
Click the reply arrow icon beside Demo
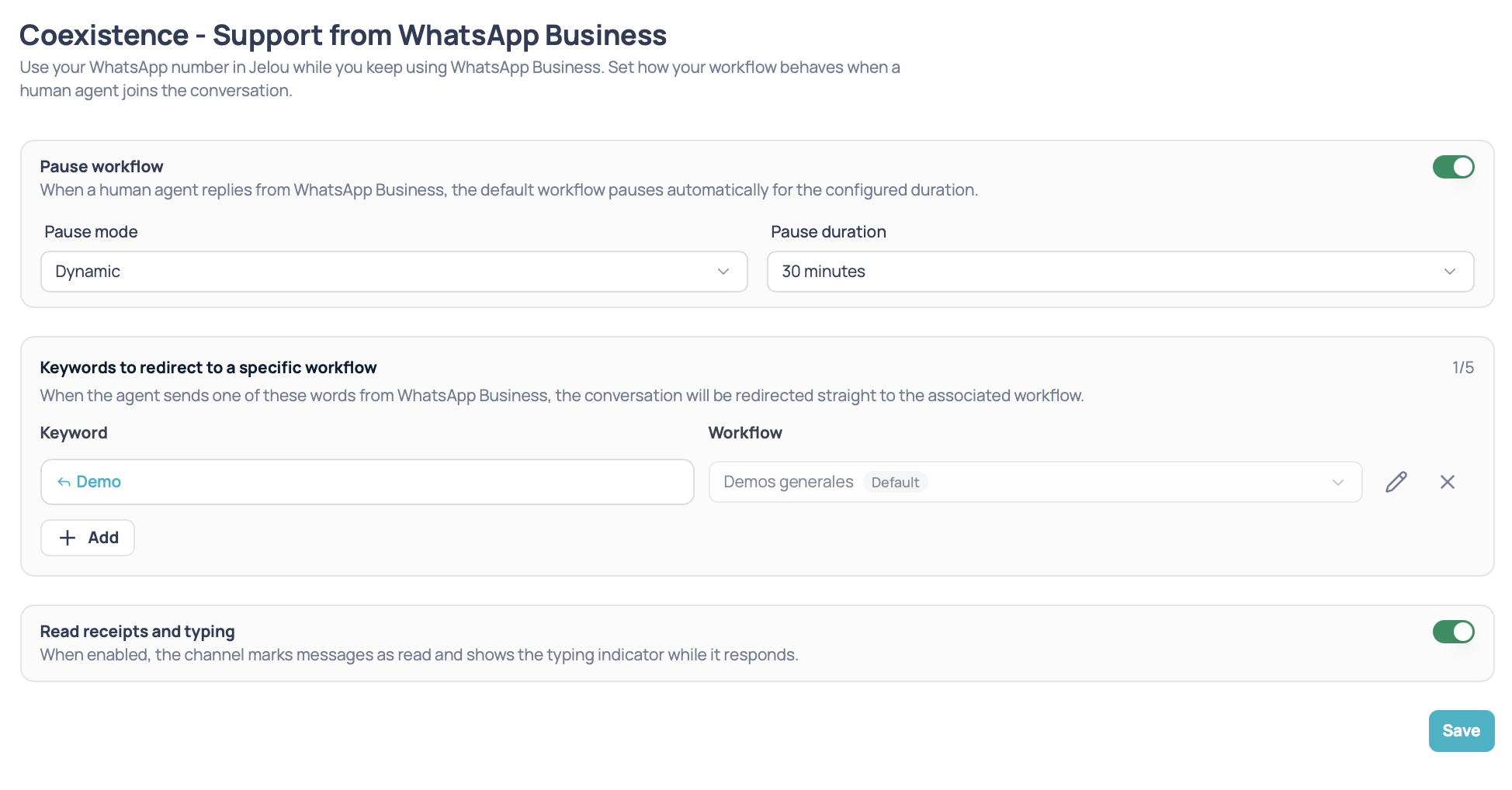tap(64, 483)
